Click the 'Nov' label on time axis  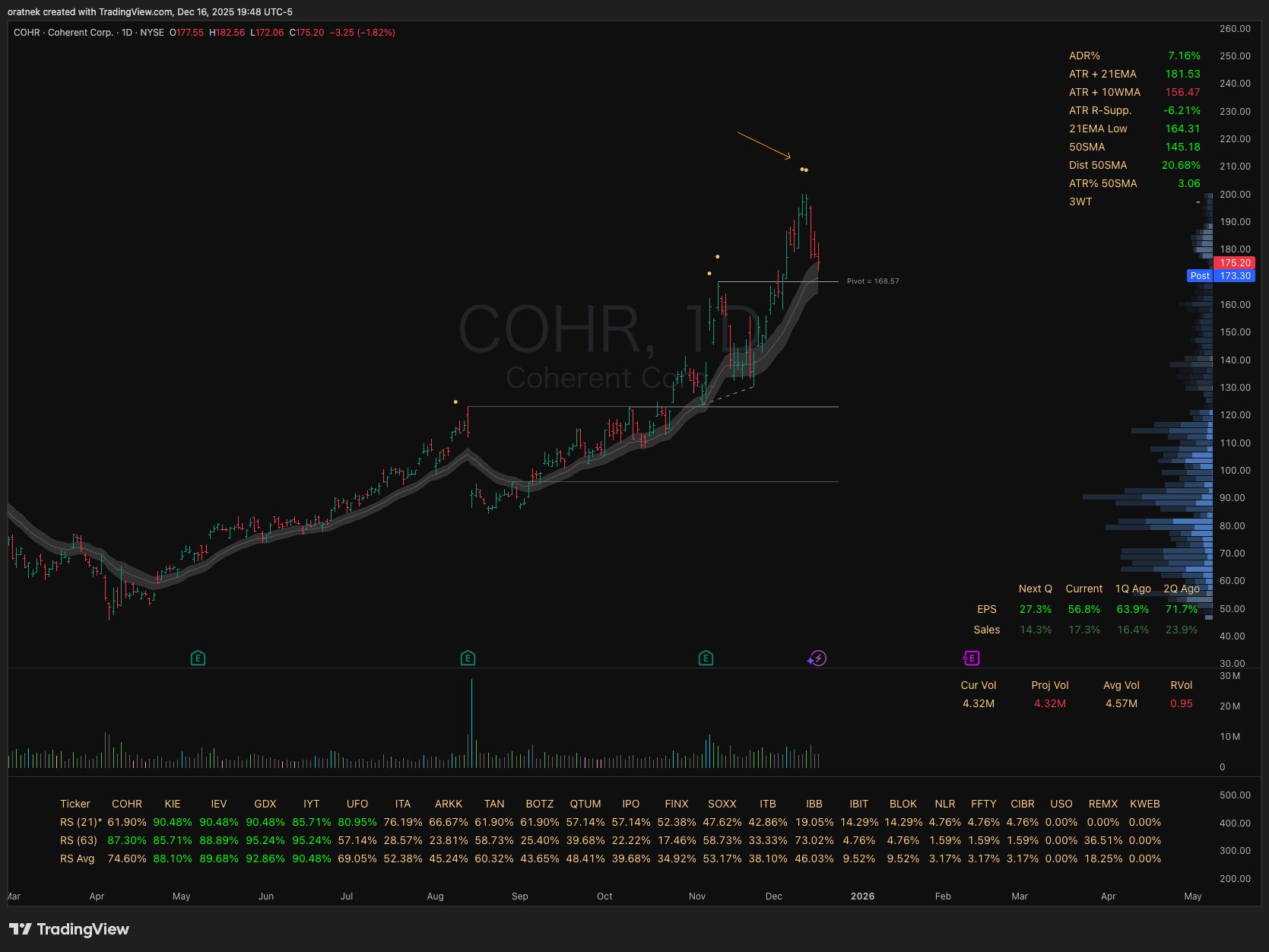(x=697, y=896)
